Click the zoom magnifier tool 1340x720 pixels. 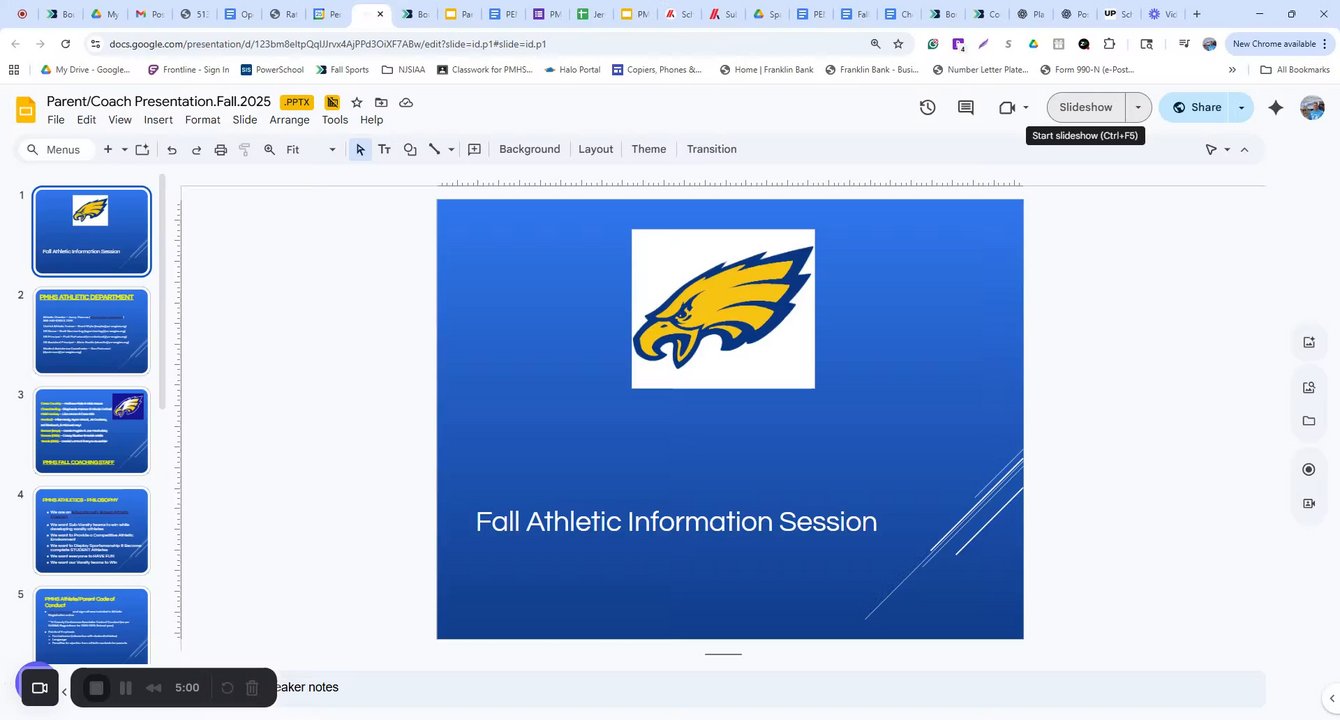coord(270,149)
